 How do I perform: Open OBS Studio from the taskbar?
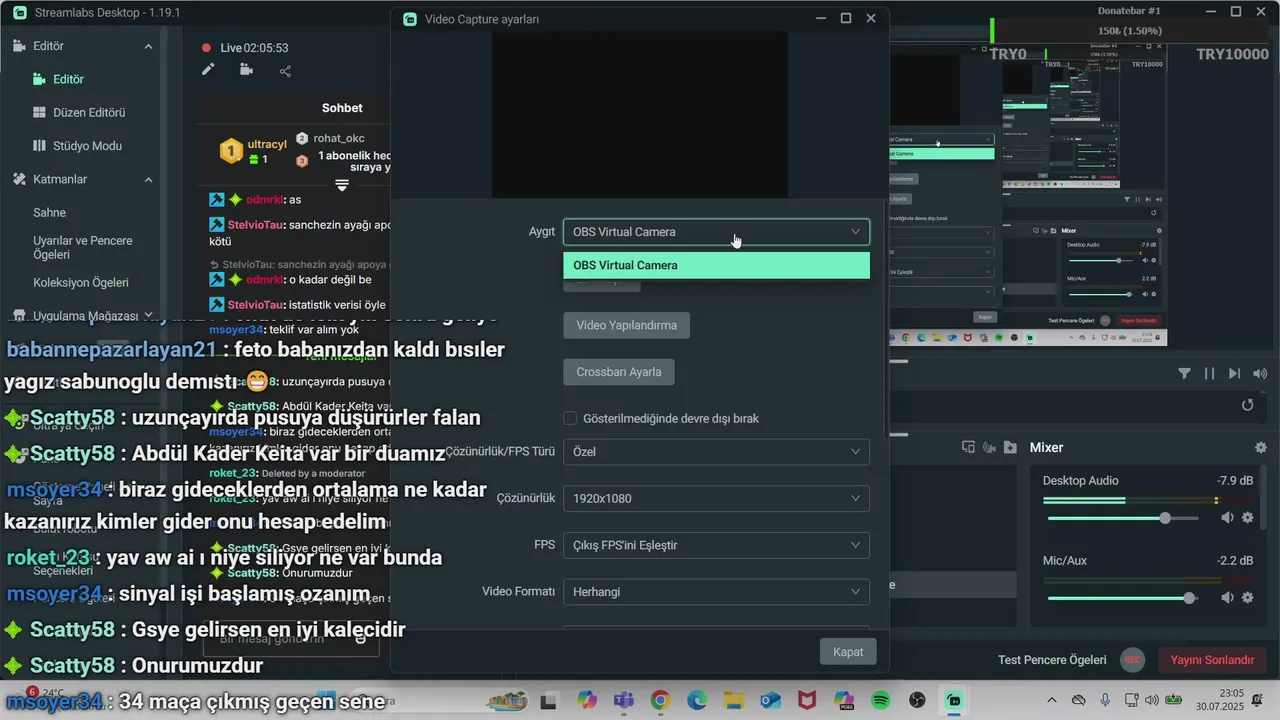[x=918, y=700]
